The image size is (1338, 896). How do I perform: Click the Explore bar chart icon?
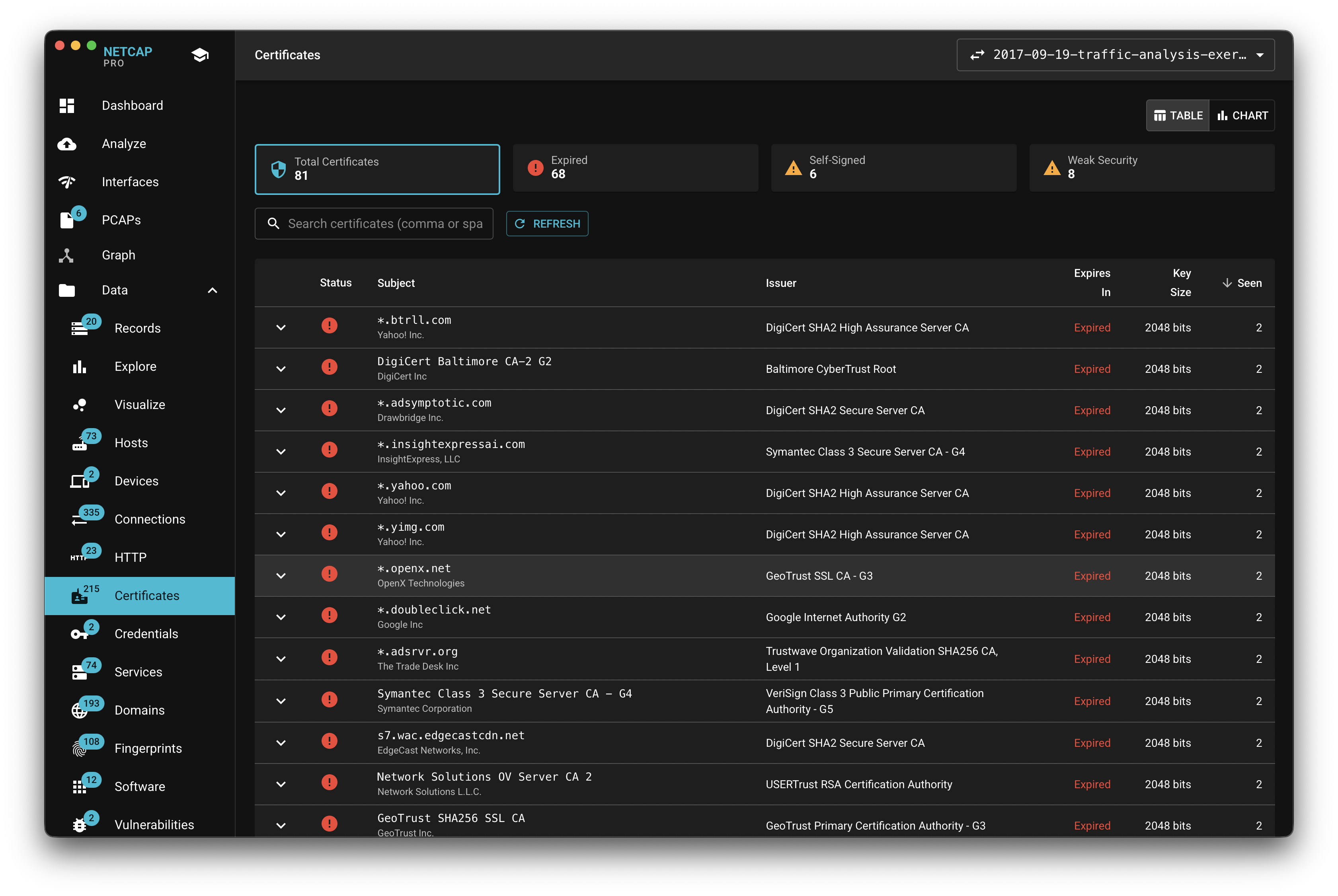click(x=80, y=366)
